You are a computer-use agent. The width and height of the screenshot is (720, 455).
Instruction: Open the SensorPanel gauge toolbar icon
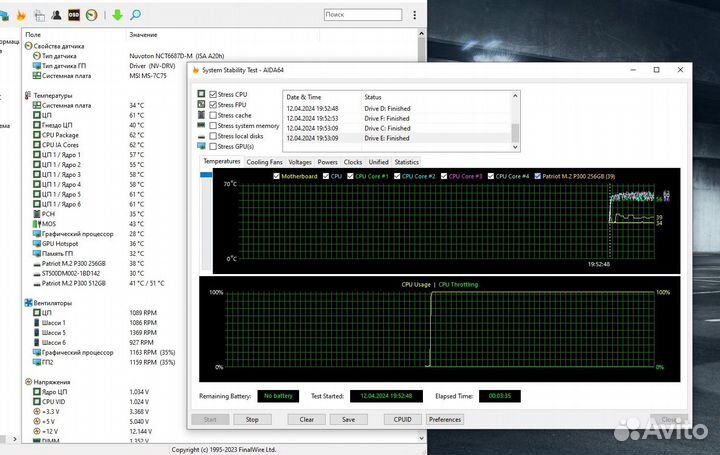(91, 15)
